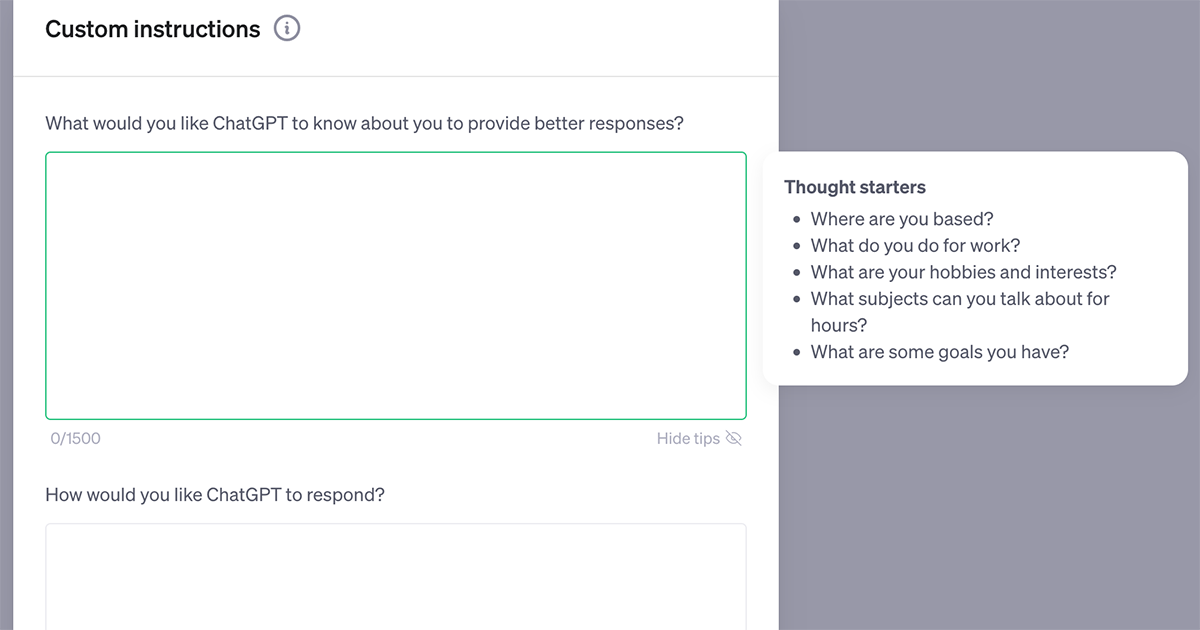
Task: Select 'What do you do for work?' tip
Action: [915, 245]
